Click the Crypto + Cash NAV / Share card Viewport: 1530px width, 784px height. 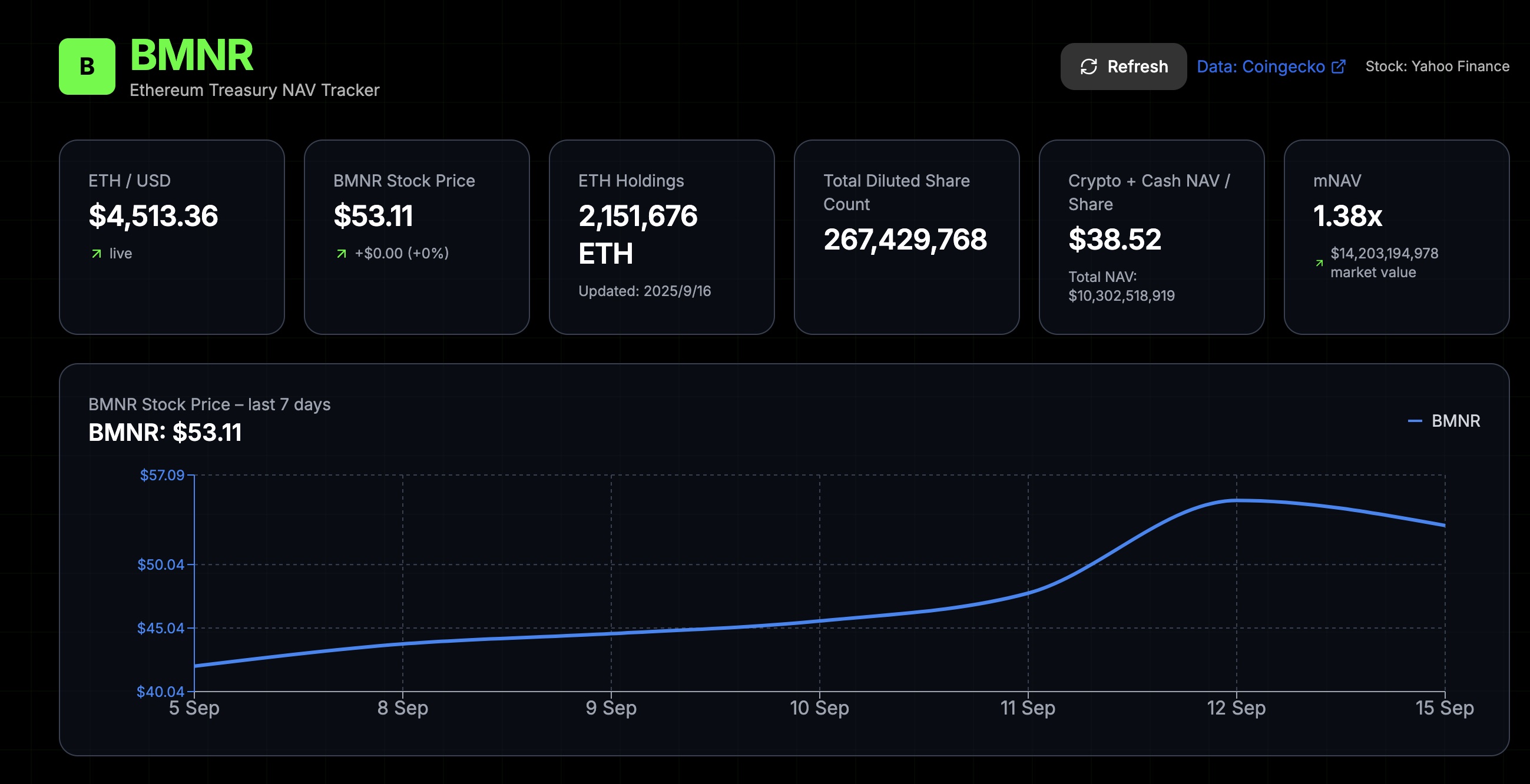(x=1151, y=237)
